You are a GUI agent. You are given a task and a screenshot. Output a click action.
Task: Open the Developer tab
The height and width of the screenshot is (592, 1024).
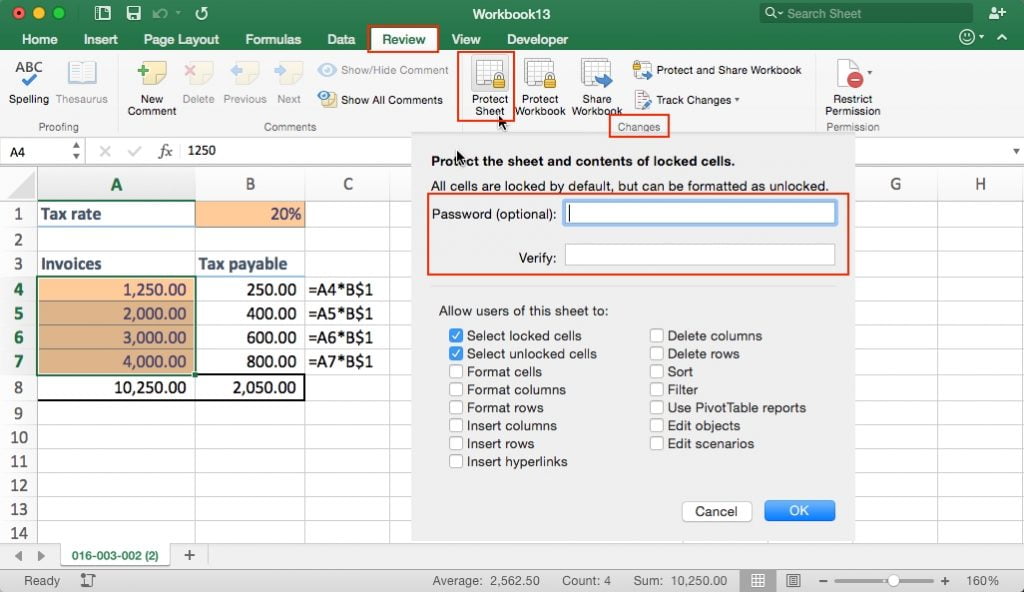click(537, 39)
